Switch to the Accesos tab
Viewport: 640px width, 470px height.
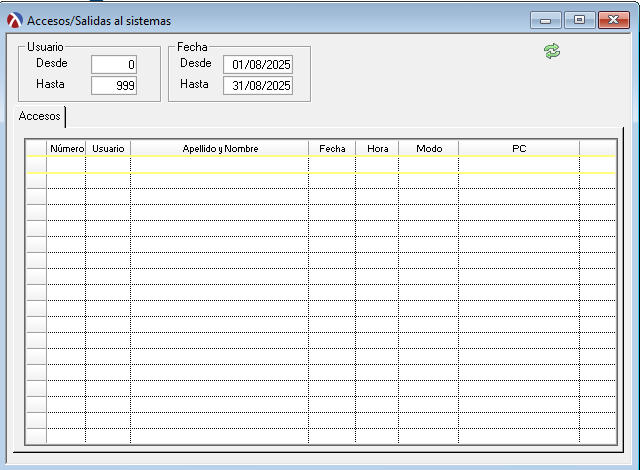click(40, 116)
